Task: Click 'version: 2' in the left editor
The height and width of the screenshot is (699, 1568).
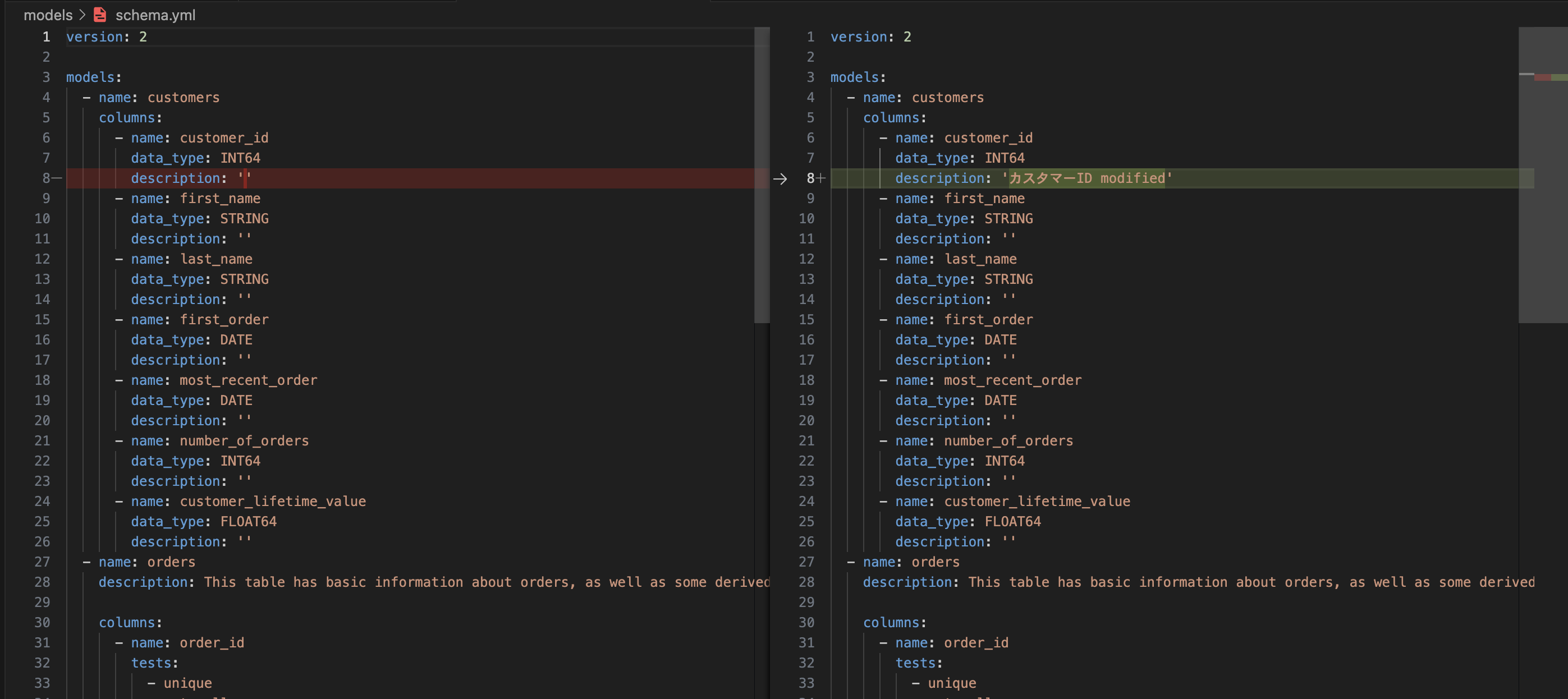Action: click(107, 36)
